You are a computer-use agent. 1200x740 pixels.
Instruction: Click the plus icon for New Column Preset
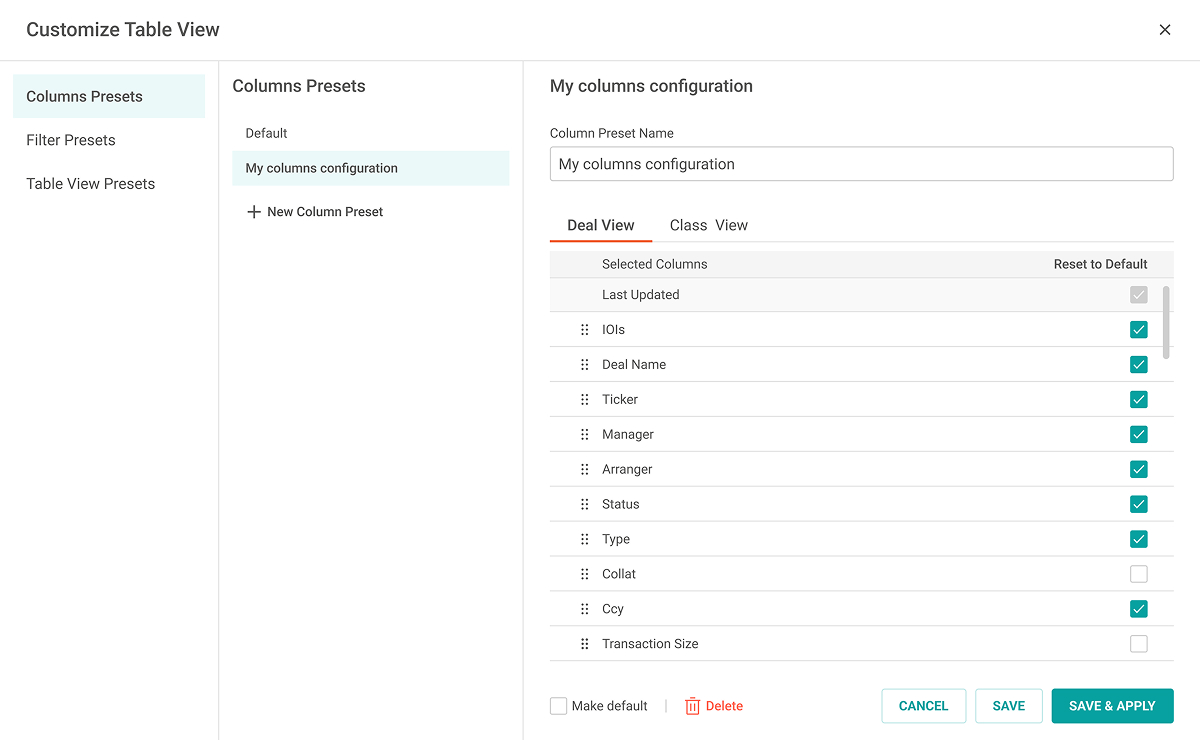[x=254, y=212]
